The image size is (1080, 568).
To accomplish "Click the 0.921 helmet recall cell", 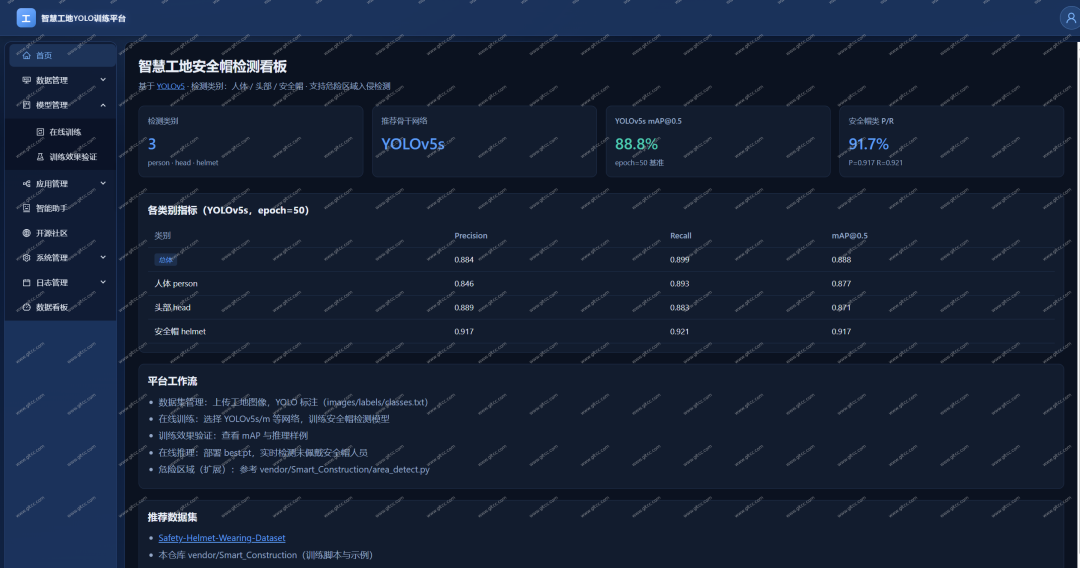I will pyautogui.click(x=679, y=332).
